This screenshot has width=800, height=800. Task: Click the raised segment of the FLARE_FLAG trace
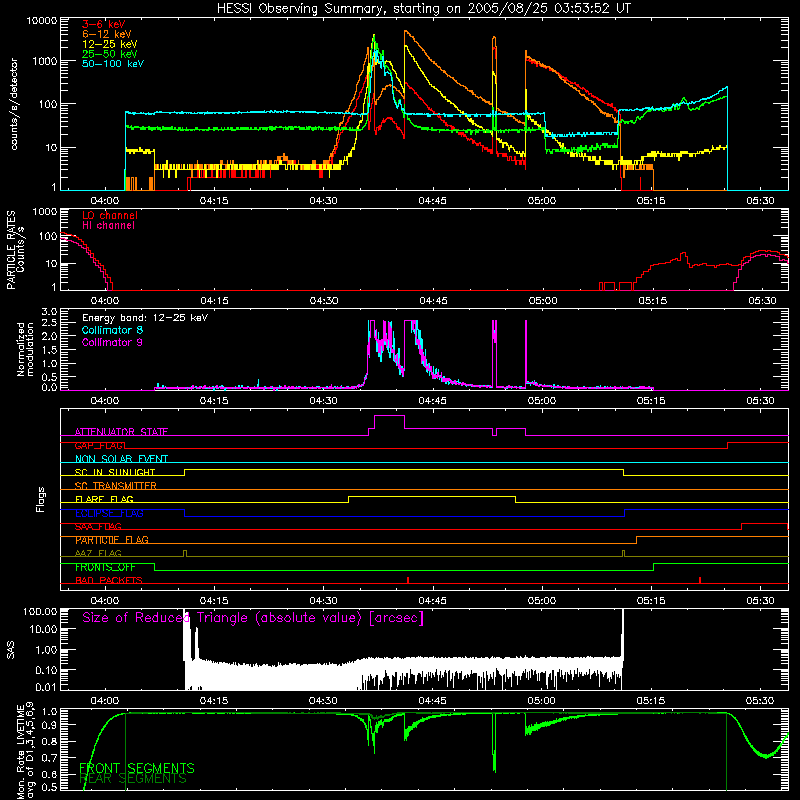[432, 496]
